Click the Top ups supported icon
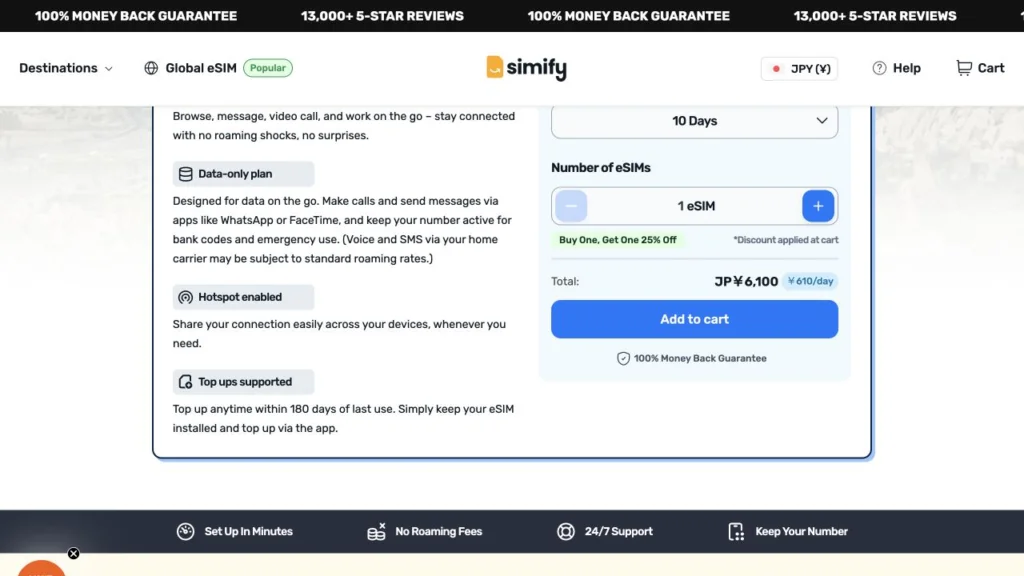 tap(185, 382)
